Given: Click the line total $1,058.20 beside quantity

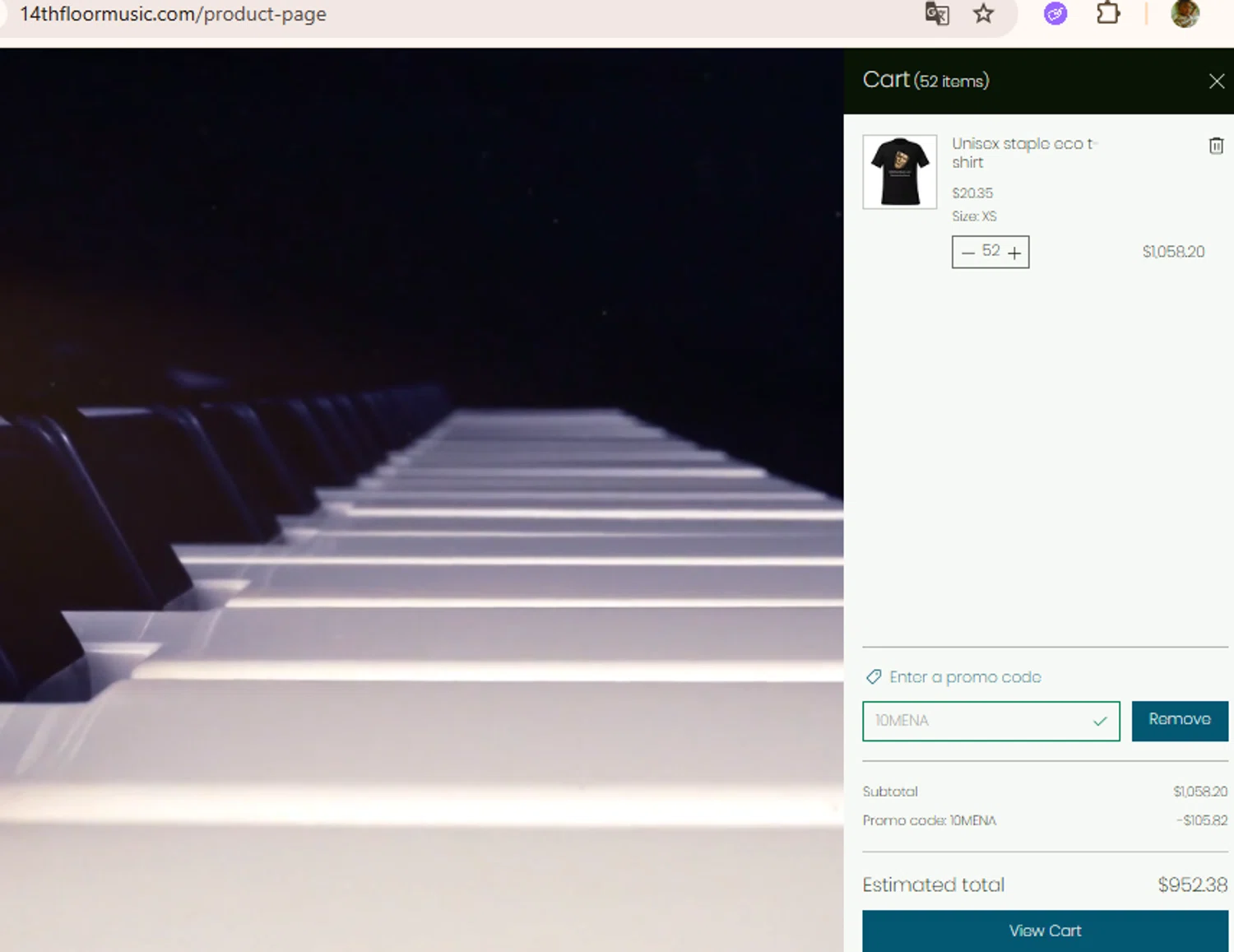Looking at the screenshot, I should (1173, 252).
